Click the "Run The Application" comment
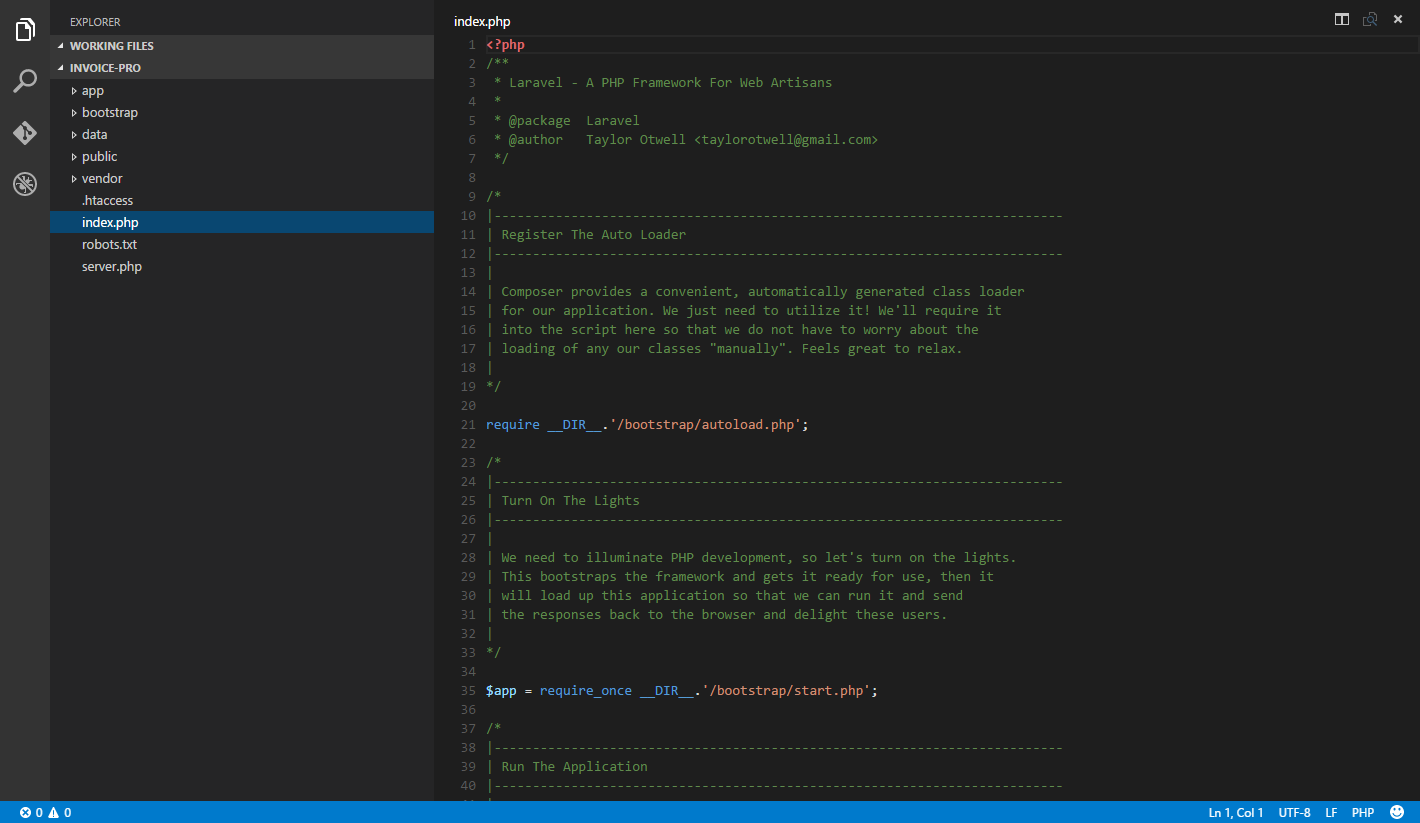This screenshot has height=823, width=1420. (x=575, y=767)
